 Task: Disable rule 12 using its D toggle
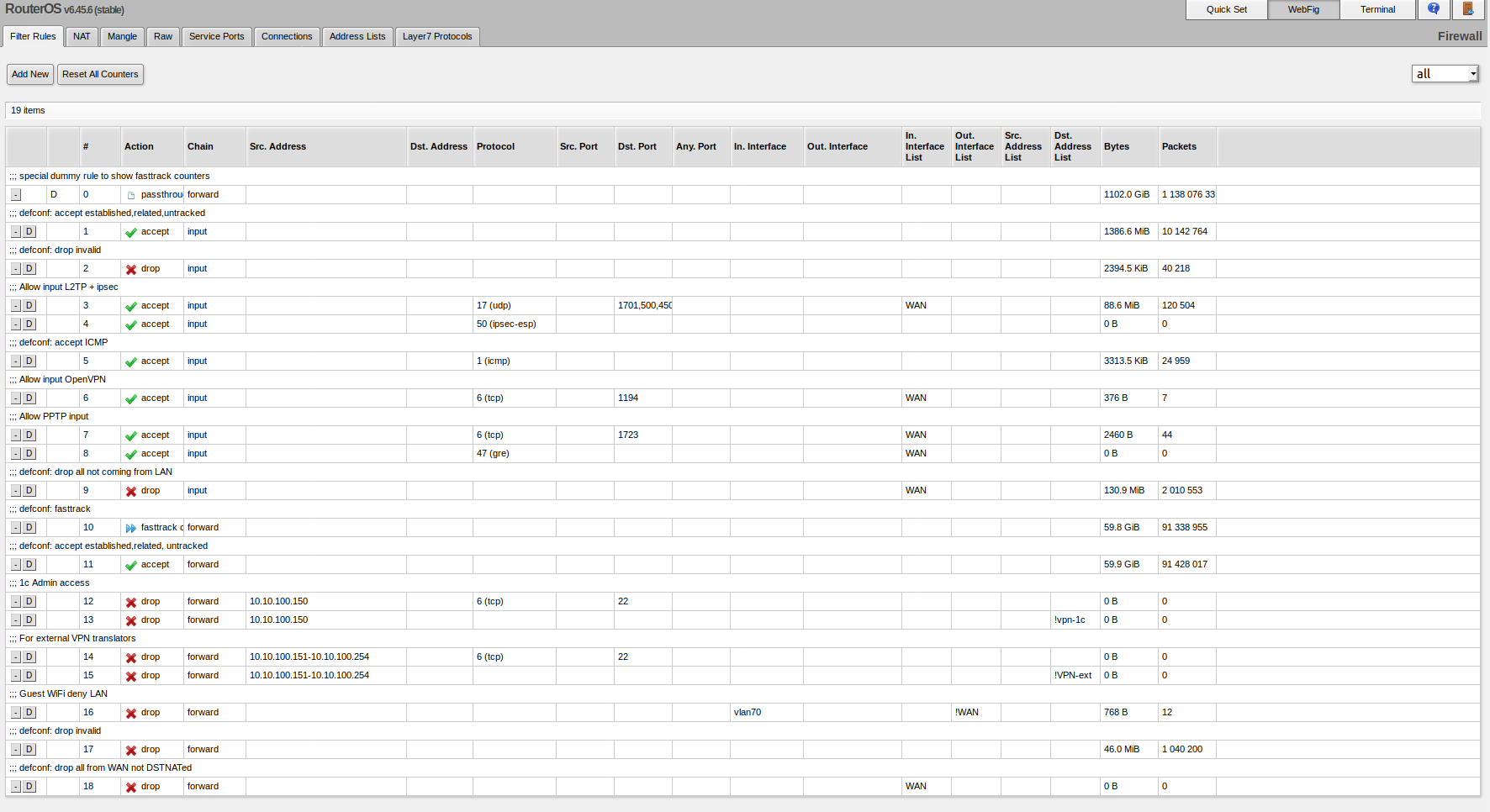pos(29,601)
